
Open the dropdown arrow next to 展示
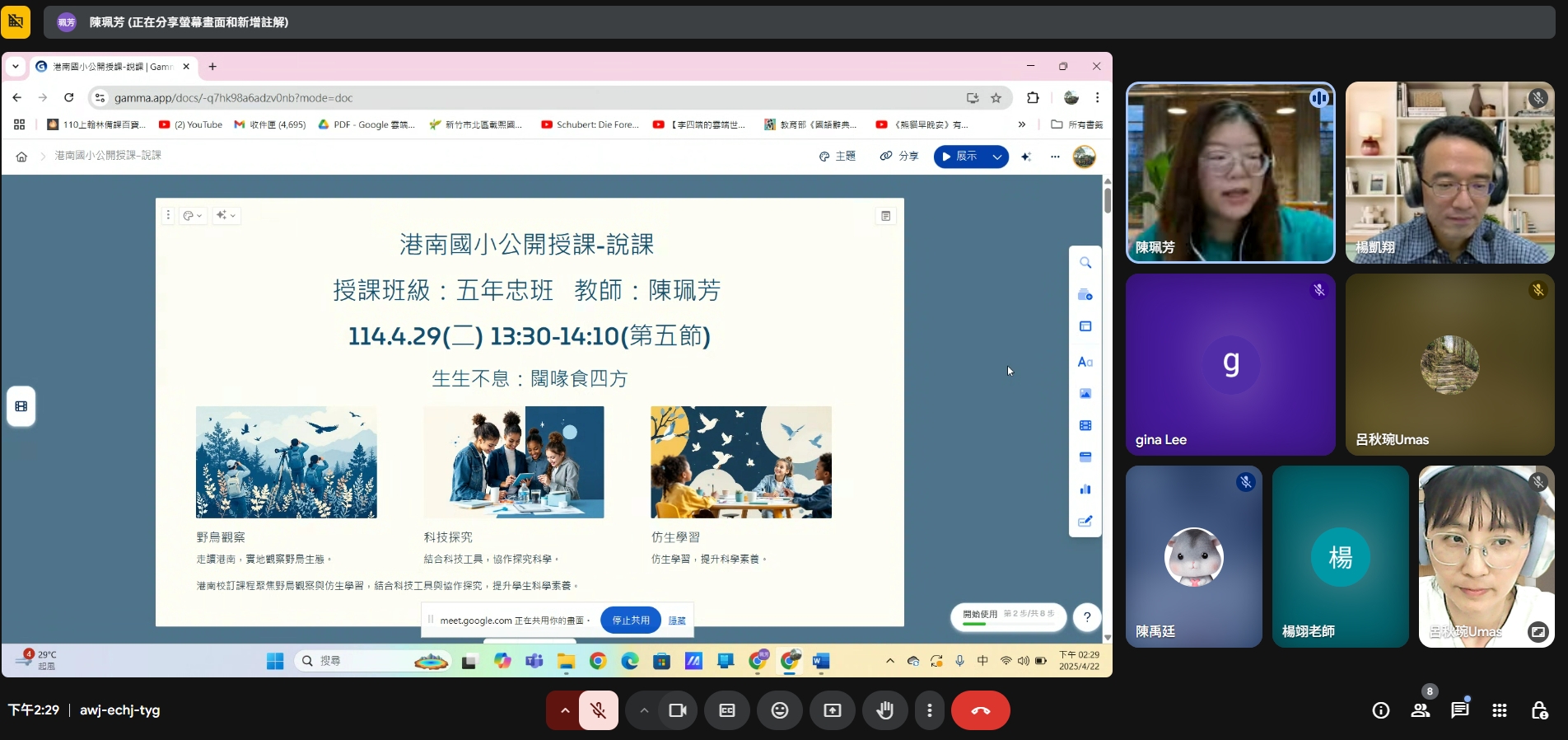[x=997, y=157]
